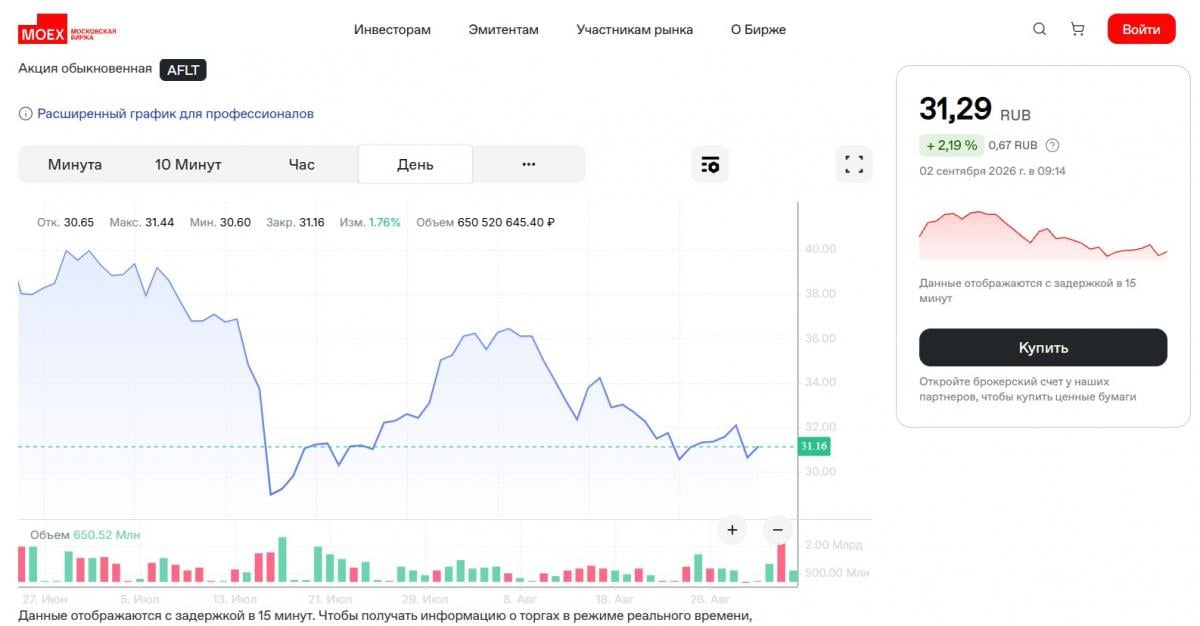The width and height of the screenshot is (1200, 626).
Task: Zoom out the chart with minus button
Action: [777, 530]
